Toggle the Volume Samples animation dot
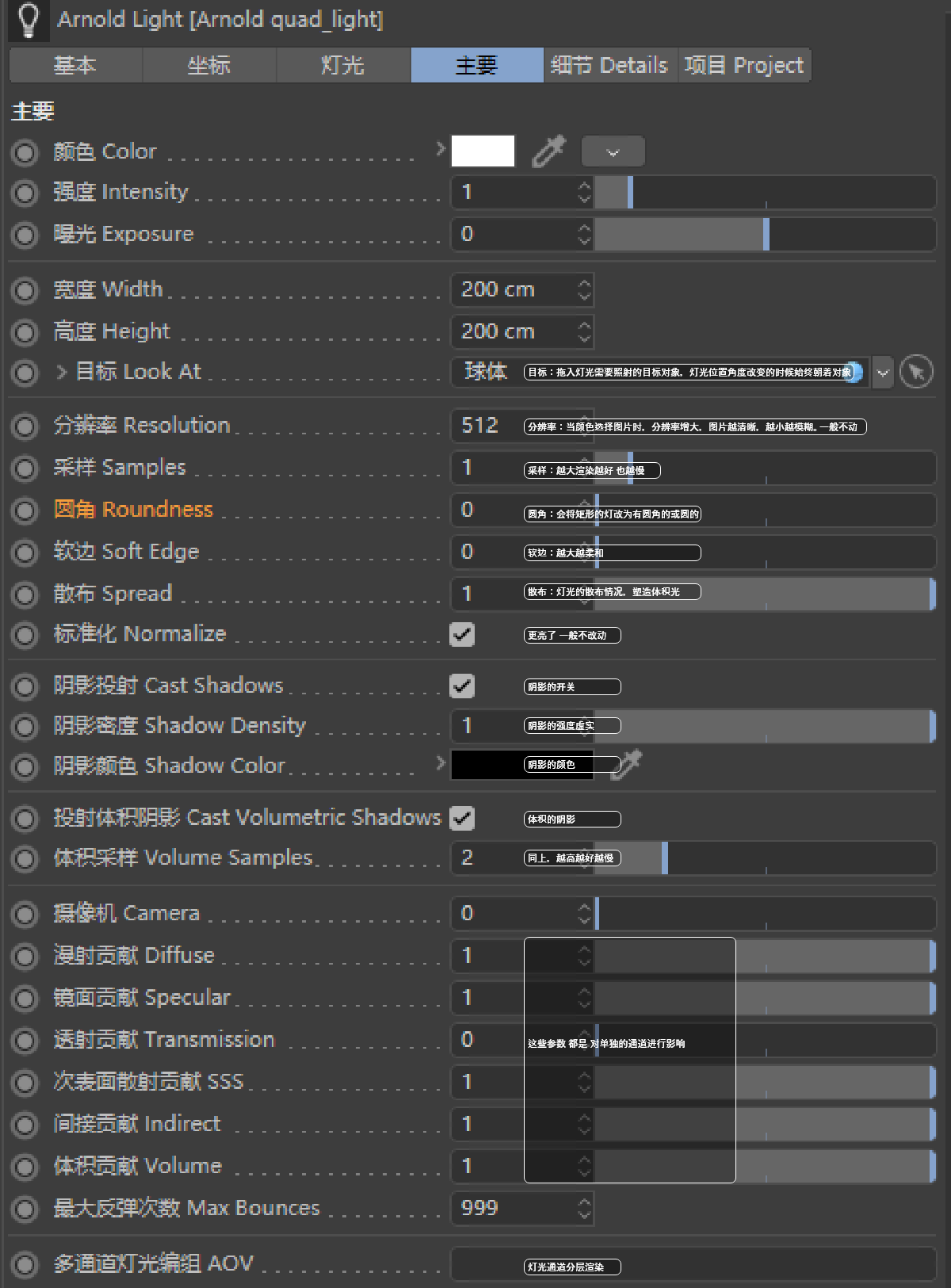 pos(25,858)
